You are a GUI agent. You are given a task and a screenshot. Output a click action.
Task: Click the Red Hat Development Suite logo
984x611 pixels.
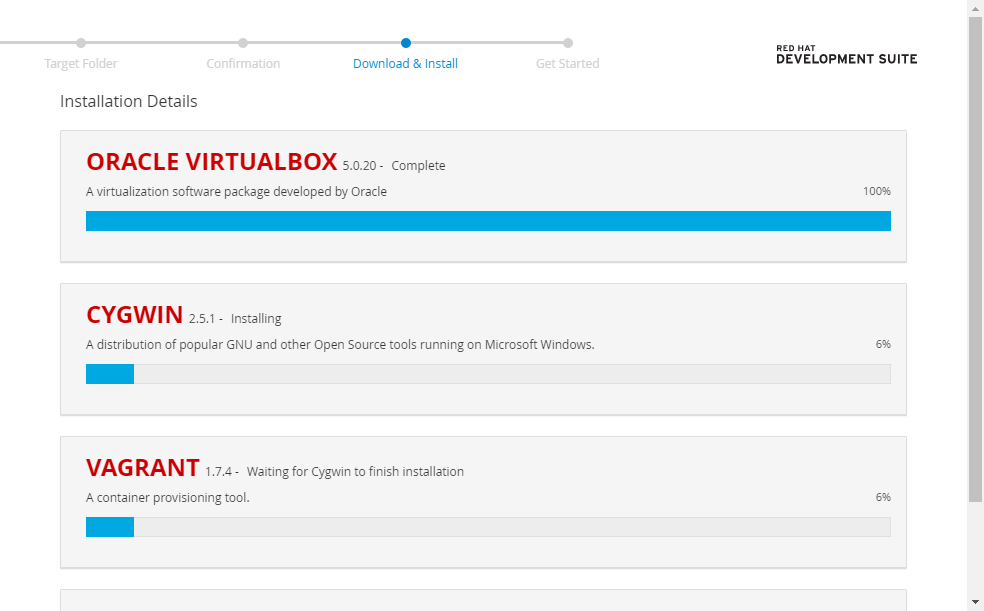[x=846, y=54]
